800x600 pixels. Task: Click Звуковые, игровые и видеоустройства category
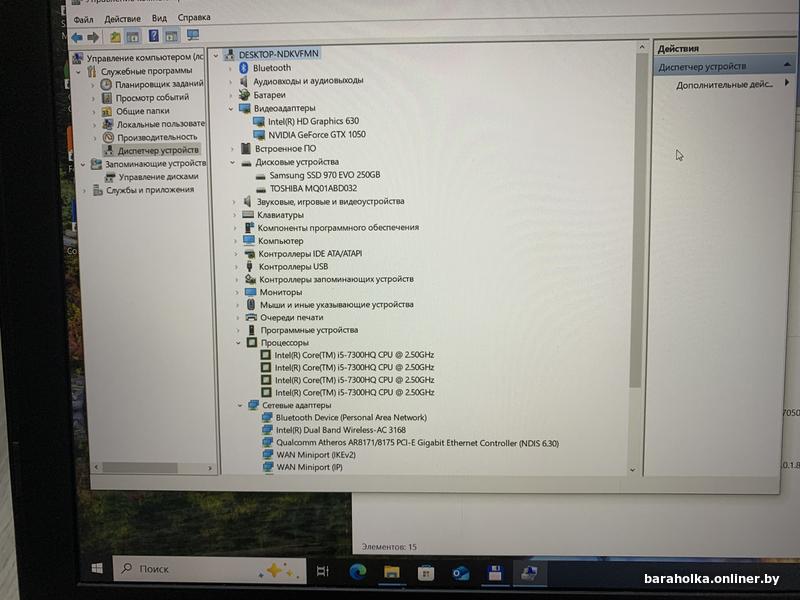coord(331,202)
